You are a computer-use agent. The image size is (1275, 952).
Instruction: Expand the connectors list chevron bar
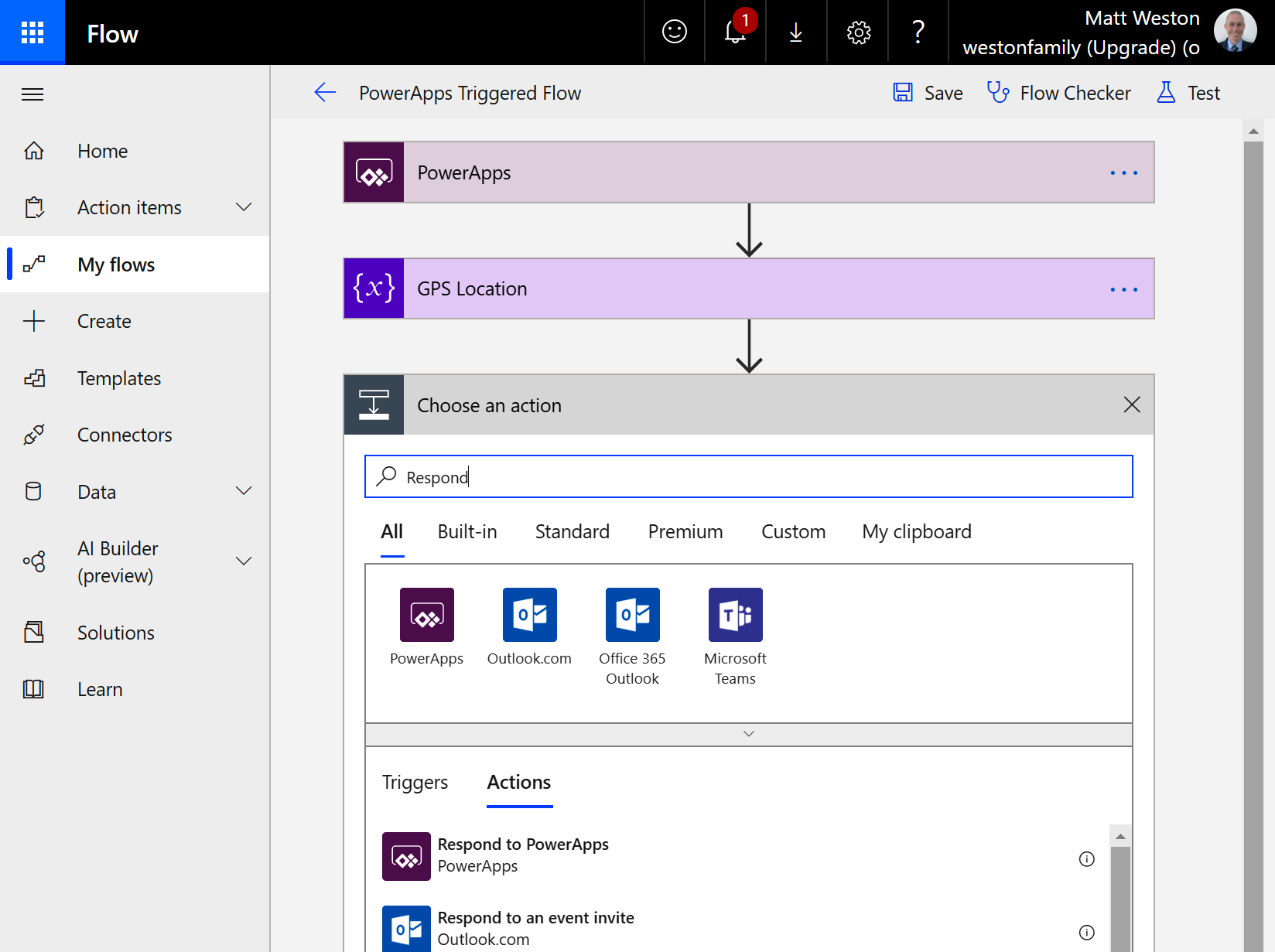(x=749, y=734)
